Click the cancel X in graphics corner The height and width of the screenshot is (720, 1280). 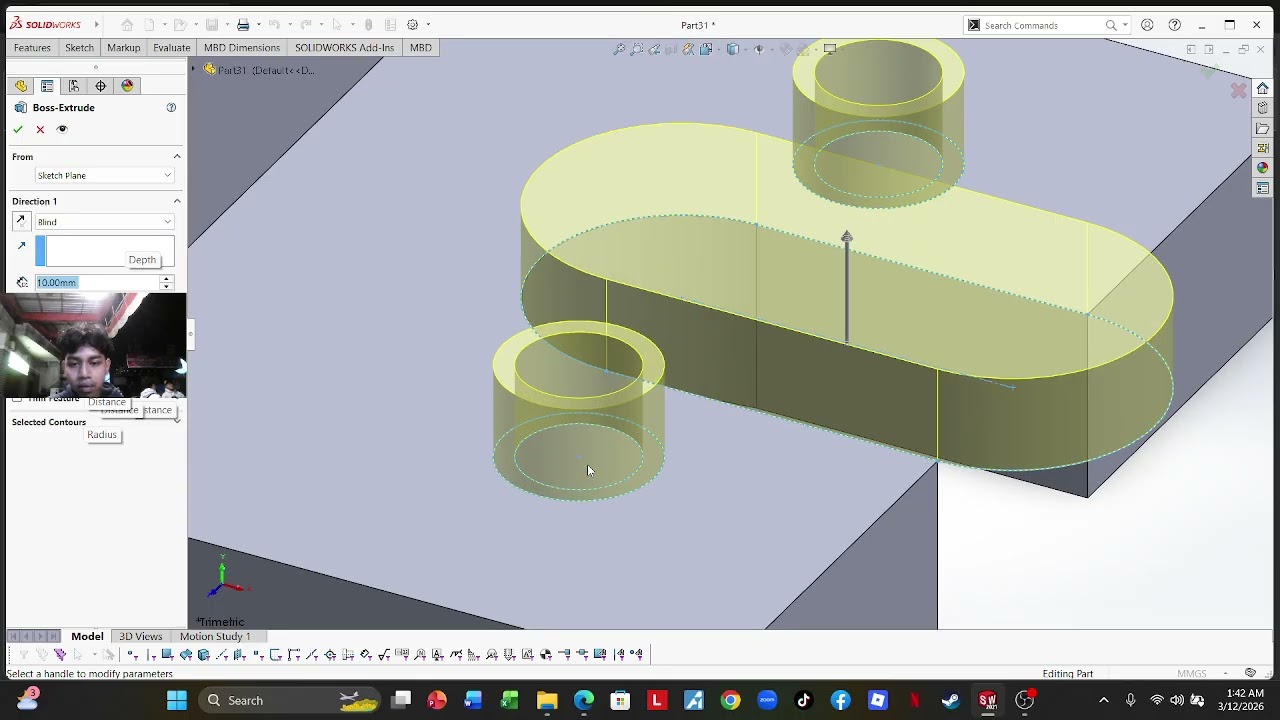[x=1238, y=91]
